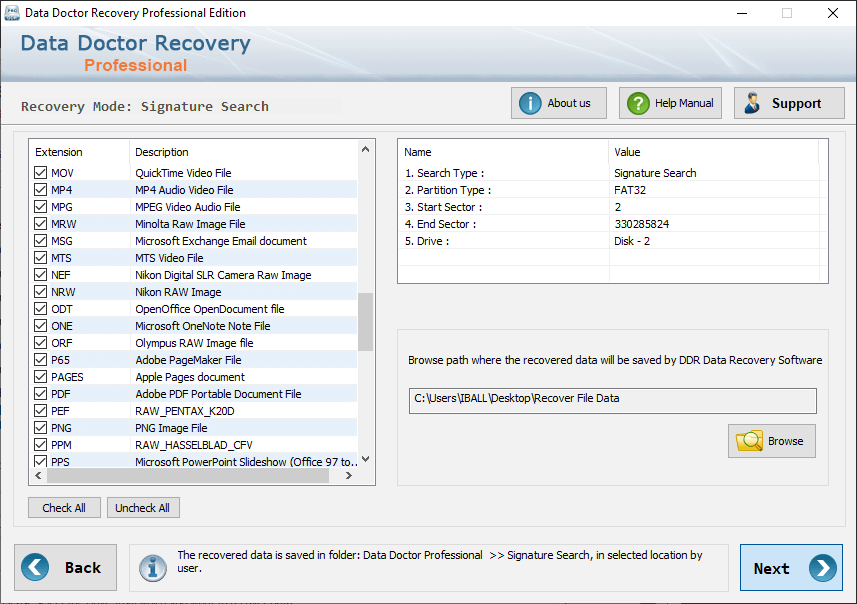Click the recovery save path field
This screenshot has width=857, height=604.
pos(613,401)
